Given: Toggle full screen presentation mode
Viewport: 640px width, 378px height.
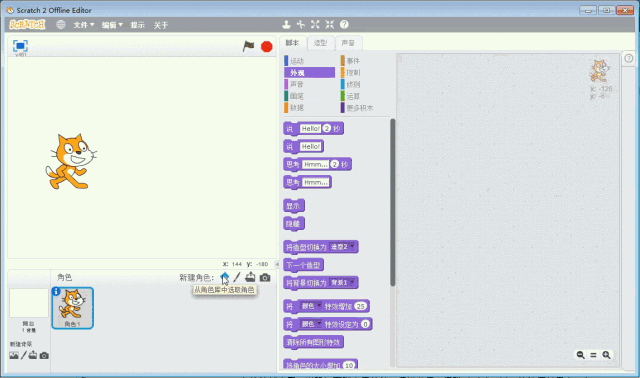Looking at the screenshot, I should (20, 45).
